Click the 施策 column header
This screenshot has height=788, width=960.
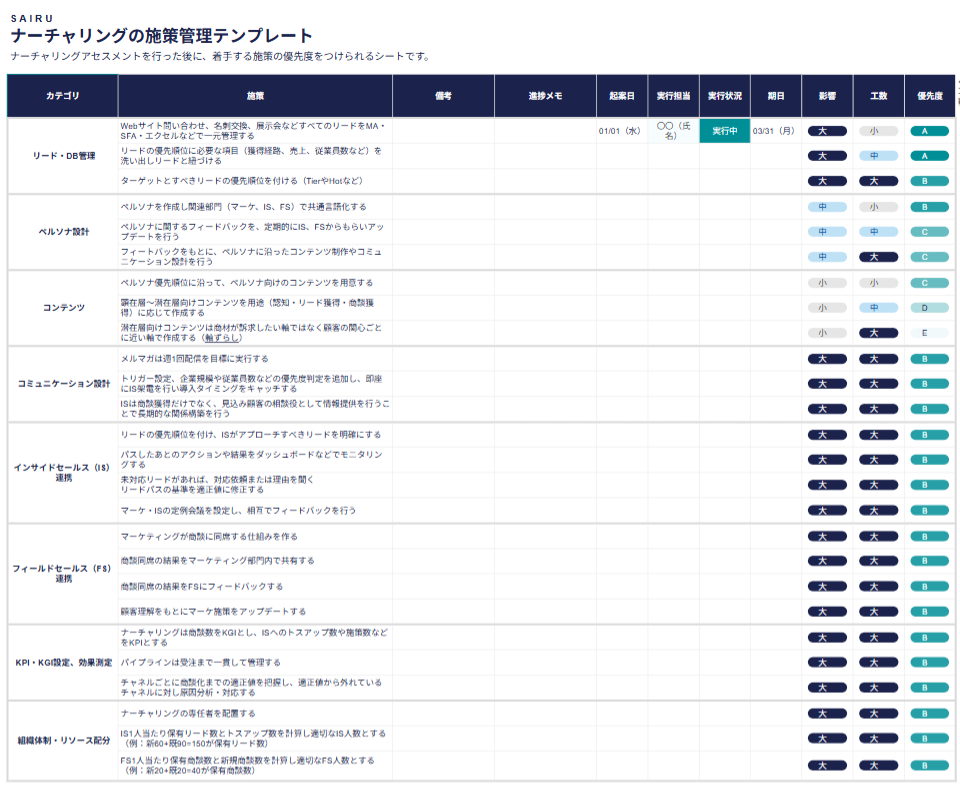pyautogui.click(x=255, y=96)
